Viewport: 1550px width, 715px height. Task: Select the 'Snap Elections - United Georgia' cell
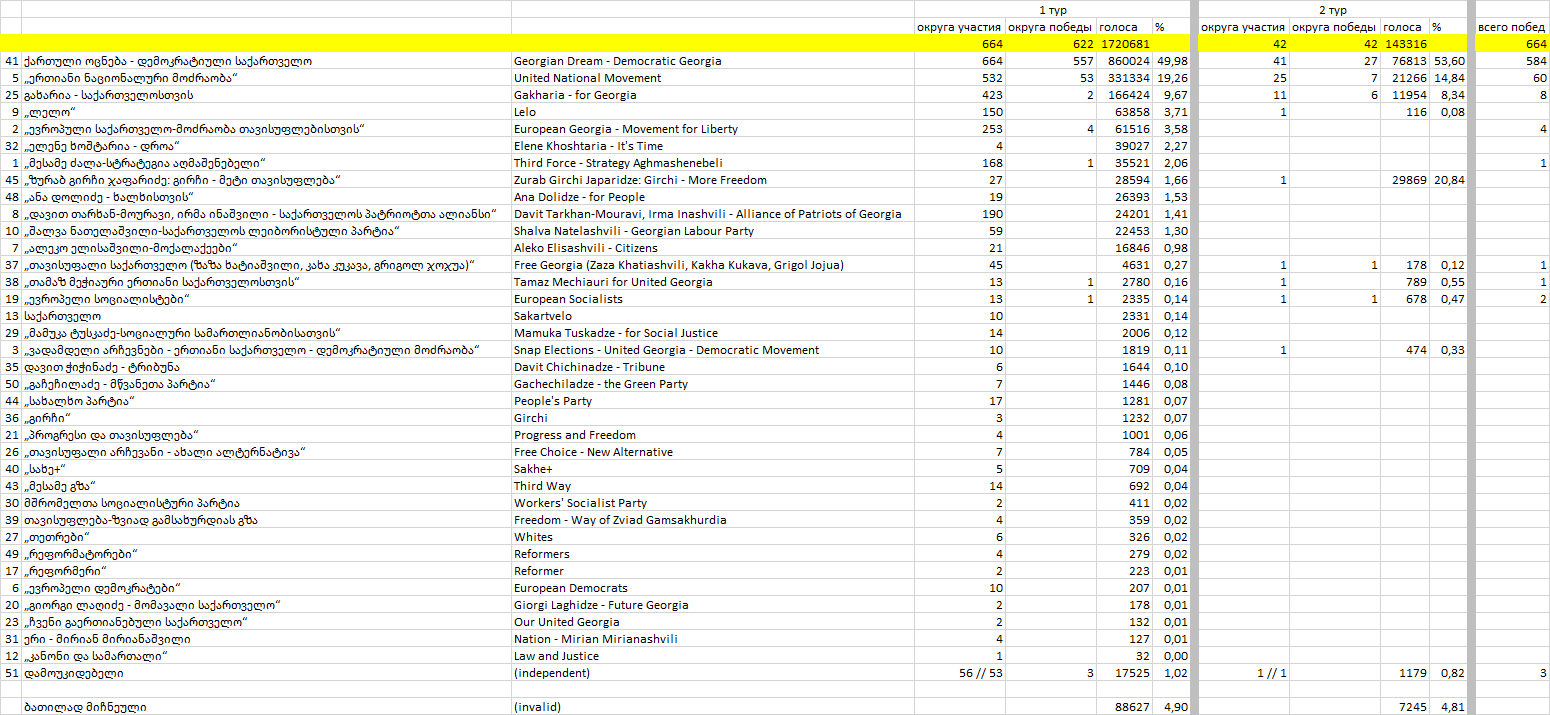point(713,350)
